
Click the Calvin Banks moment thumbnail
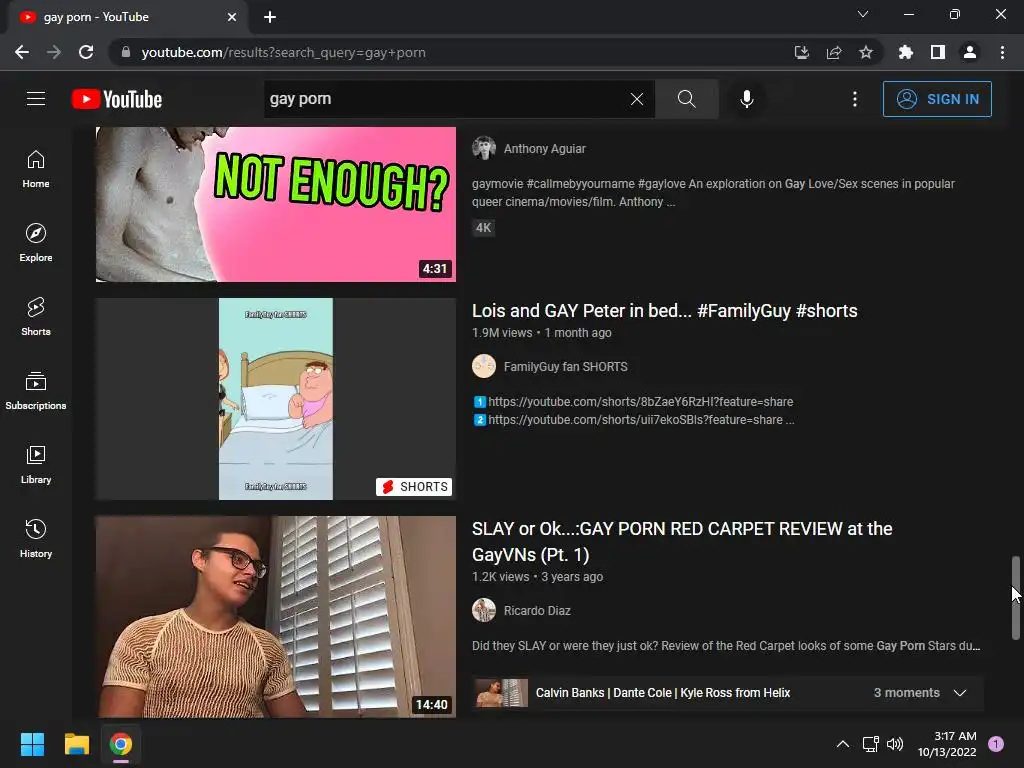click(x=502, y=693)
